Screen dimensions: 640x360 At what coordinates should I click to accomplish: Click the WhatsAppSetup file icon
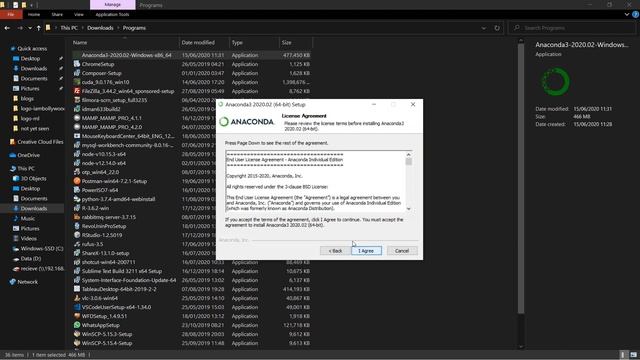click(x=77, y=325)
